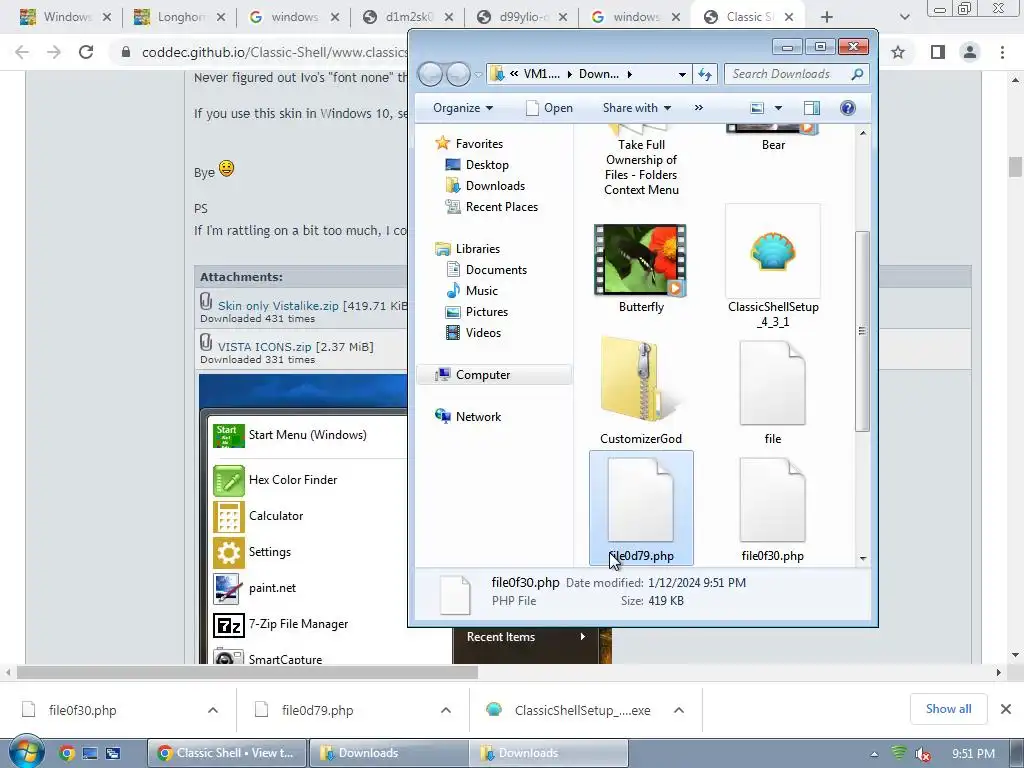Select the Butterfly video thumbnail
Image resolution: width=1024 pixels, height=768 pixels.
640,260
